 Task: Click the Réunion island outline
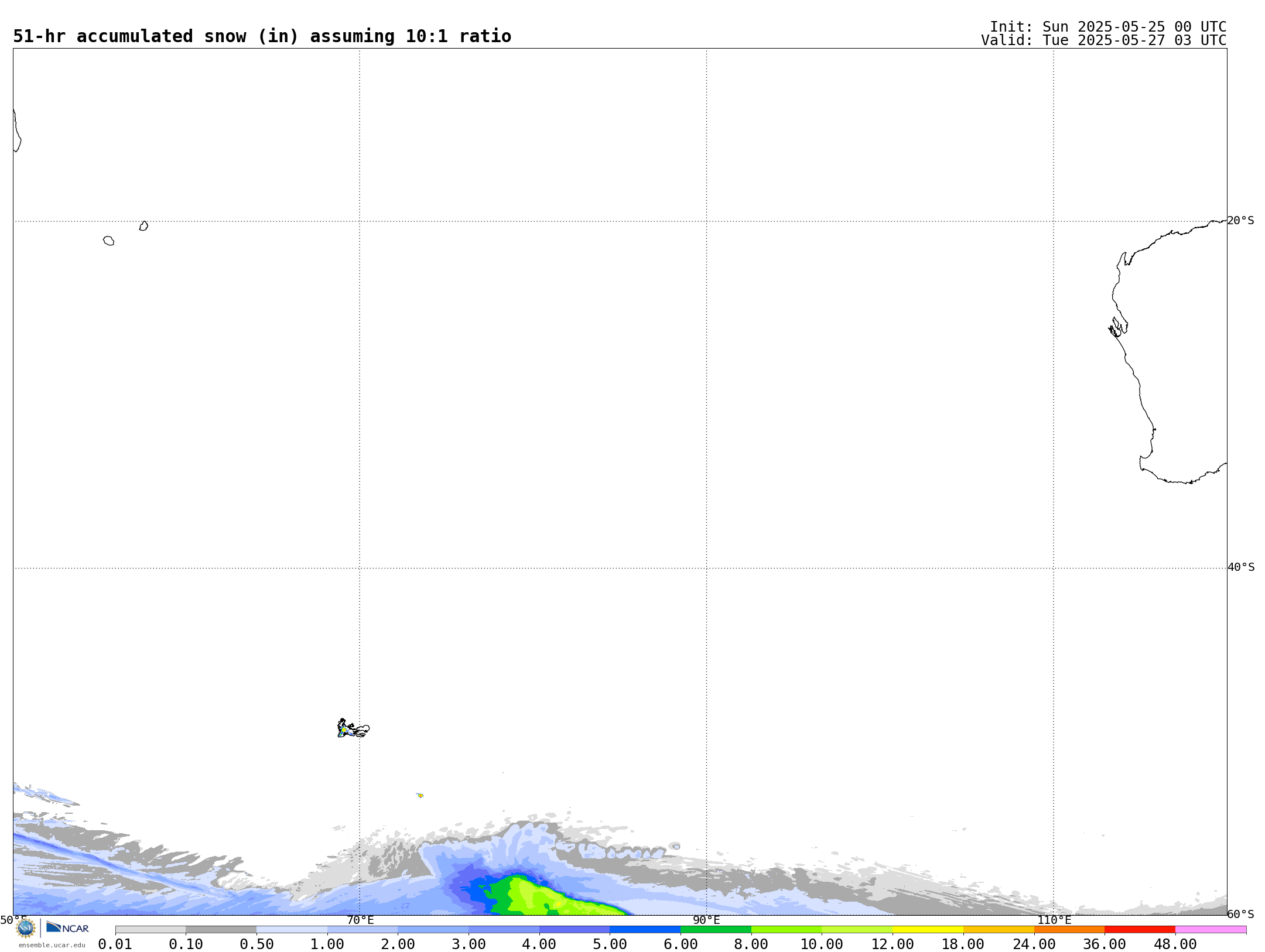pyautogui.click(x=108, y=241)
